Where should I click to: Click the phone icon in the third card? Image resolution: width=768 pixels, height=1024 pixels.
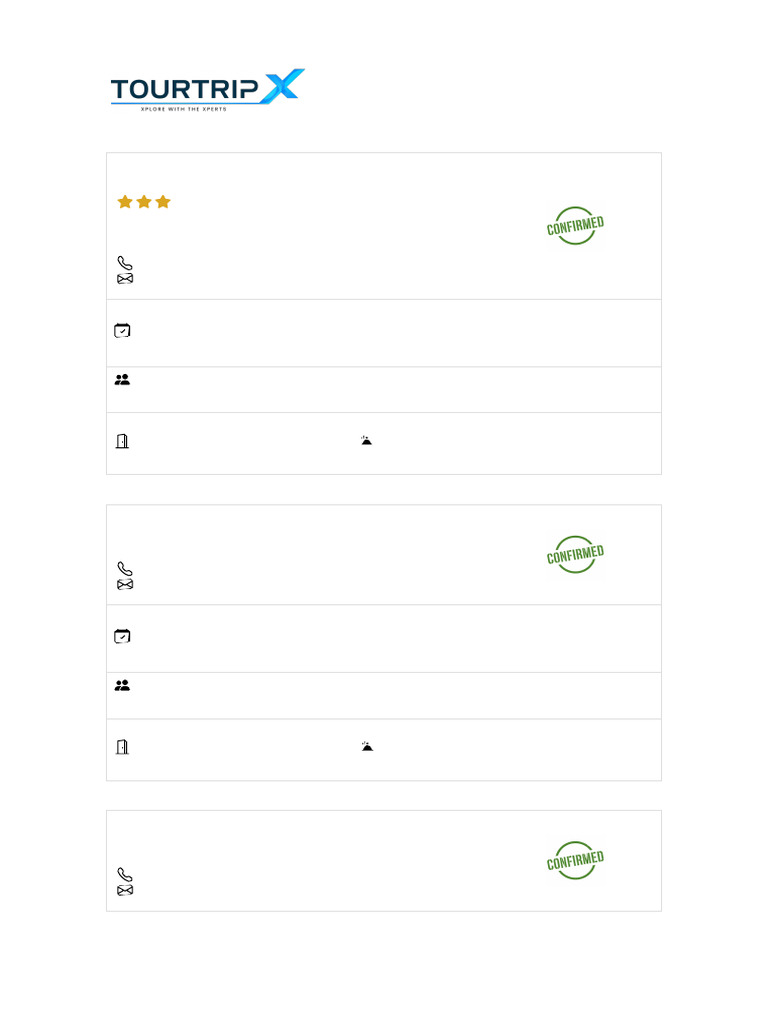[125, 875]
